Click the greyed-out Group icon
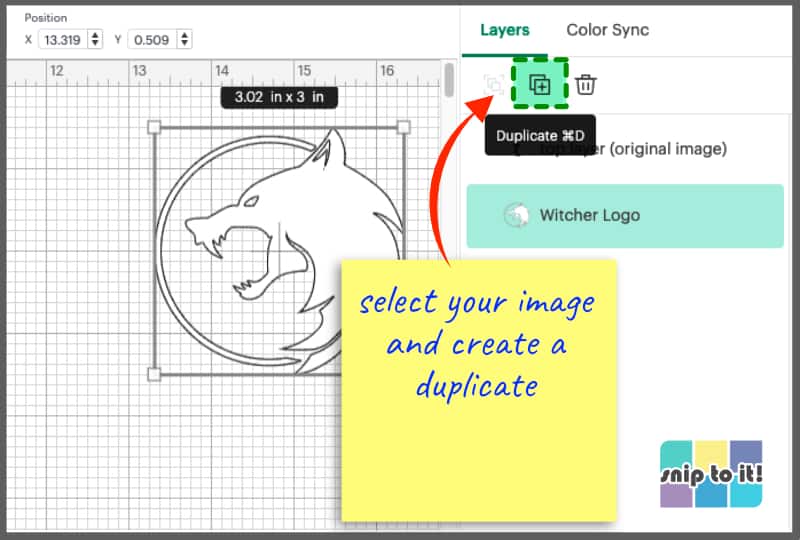The width and height of the screenshot is (800, 540). click(x=494, y=84)
